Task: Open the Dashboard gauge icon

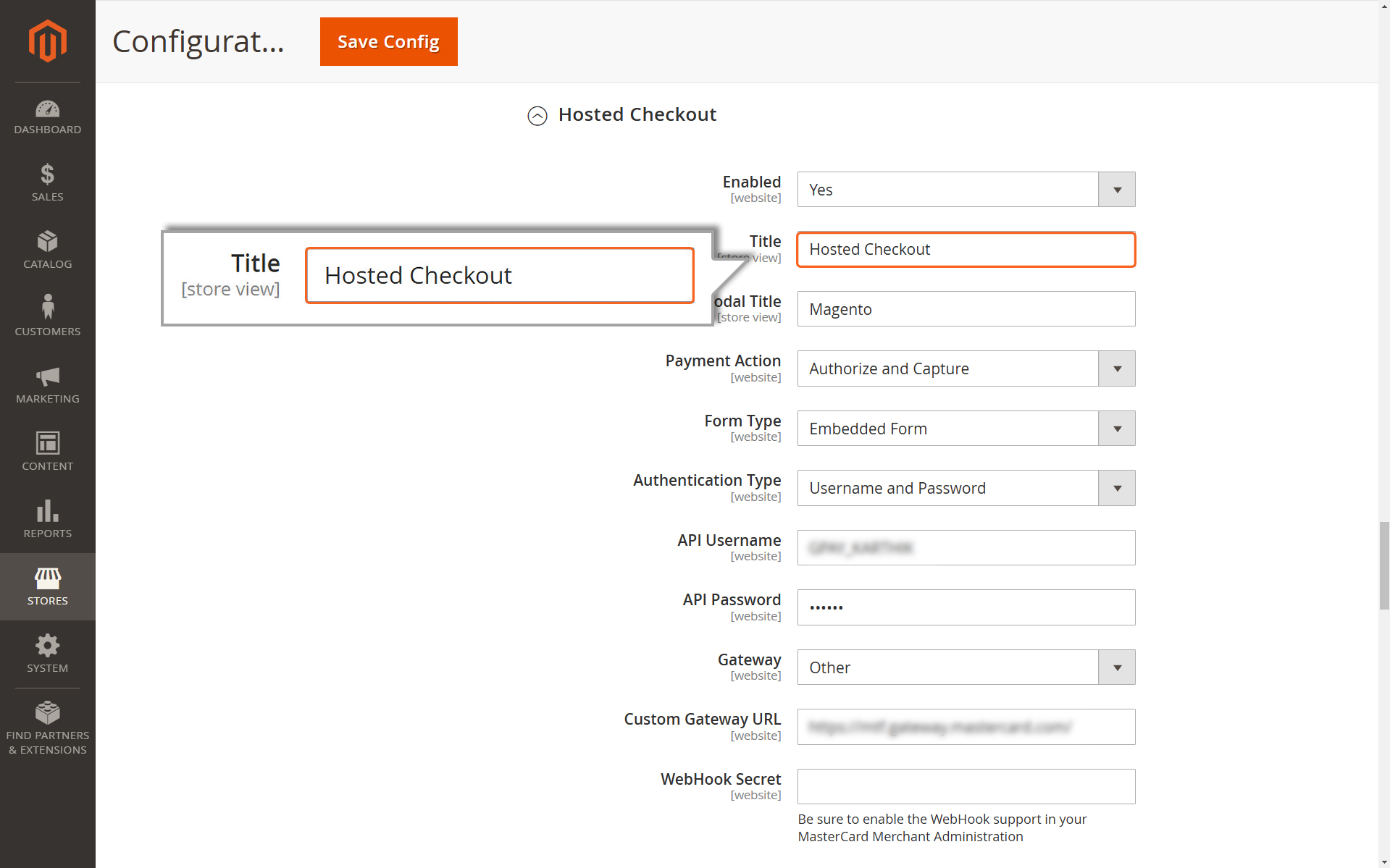Action: (x=48, y=109)
